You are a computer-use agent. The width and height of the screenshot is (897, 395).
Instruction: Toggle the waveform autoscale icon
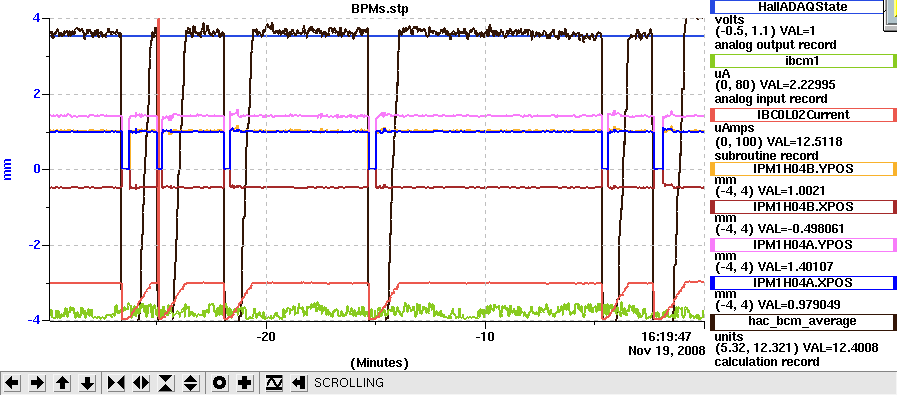tap(274, 383)
